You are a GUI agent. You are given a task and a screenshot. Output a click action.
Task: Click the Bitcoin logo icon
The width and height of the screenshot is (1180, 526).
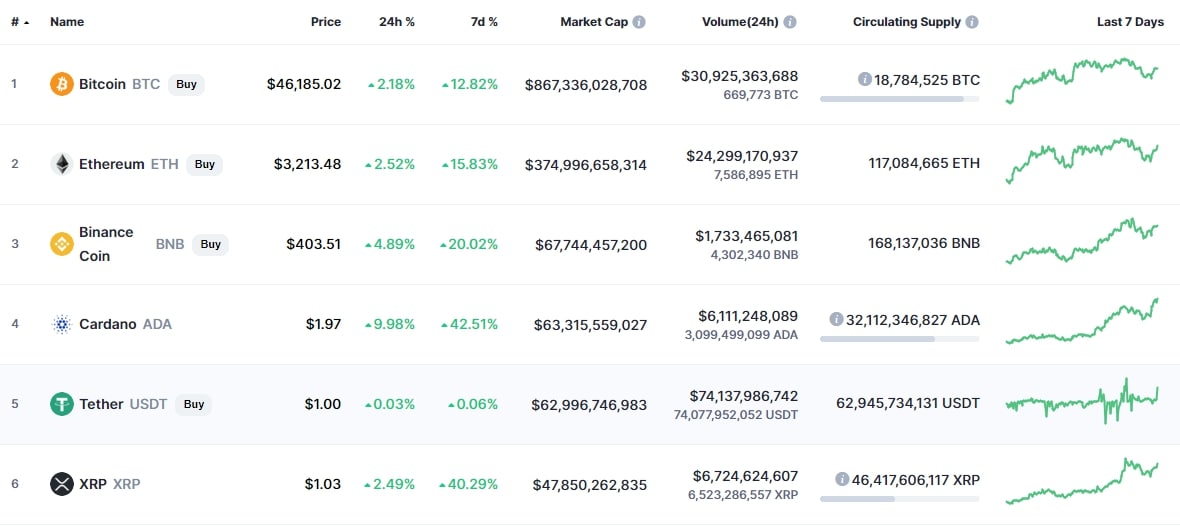(x=62, y=84)
